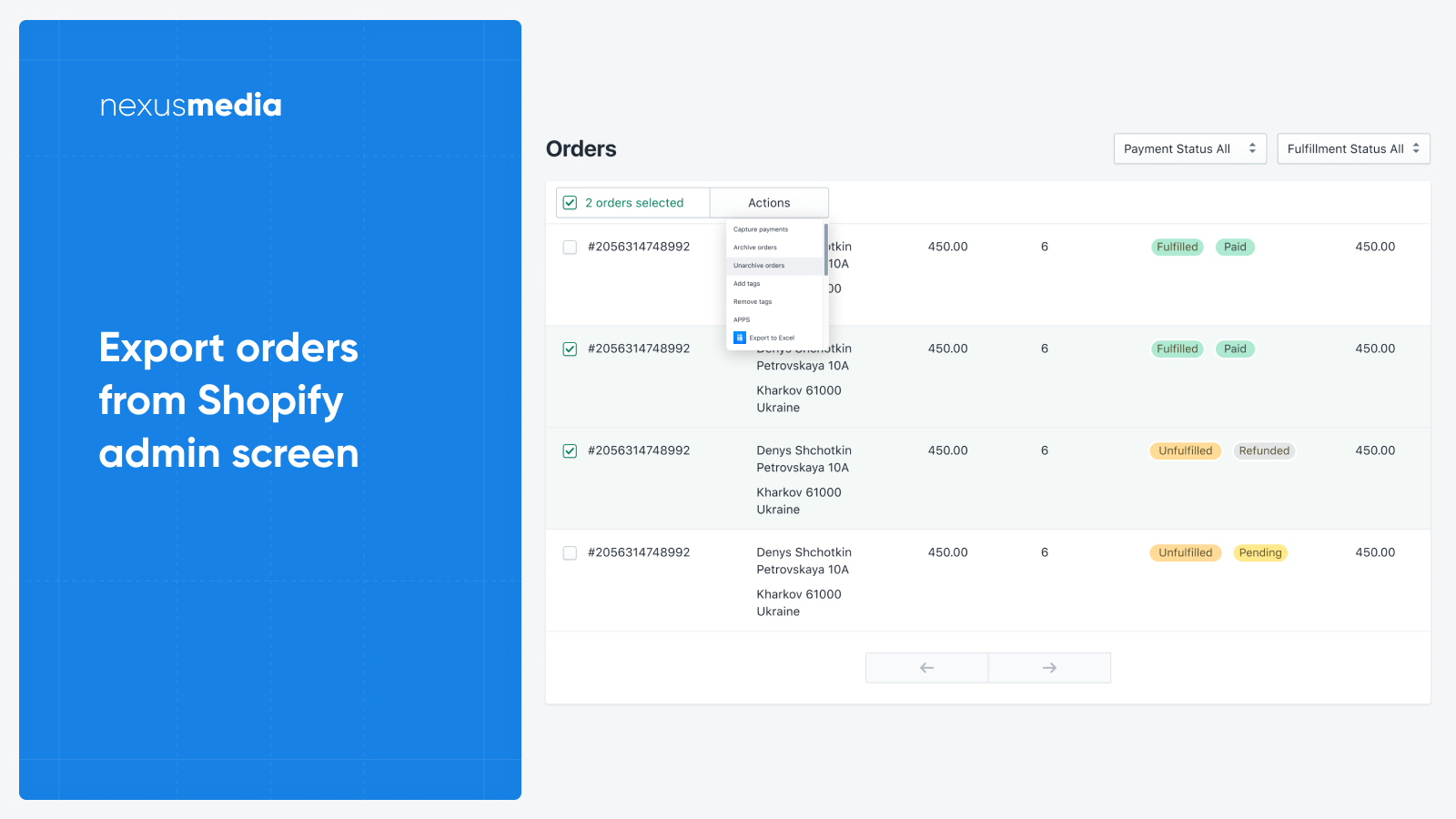Select the first order's checkbox

click(x=570, y=247)
